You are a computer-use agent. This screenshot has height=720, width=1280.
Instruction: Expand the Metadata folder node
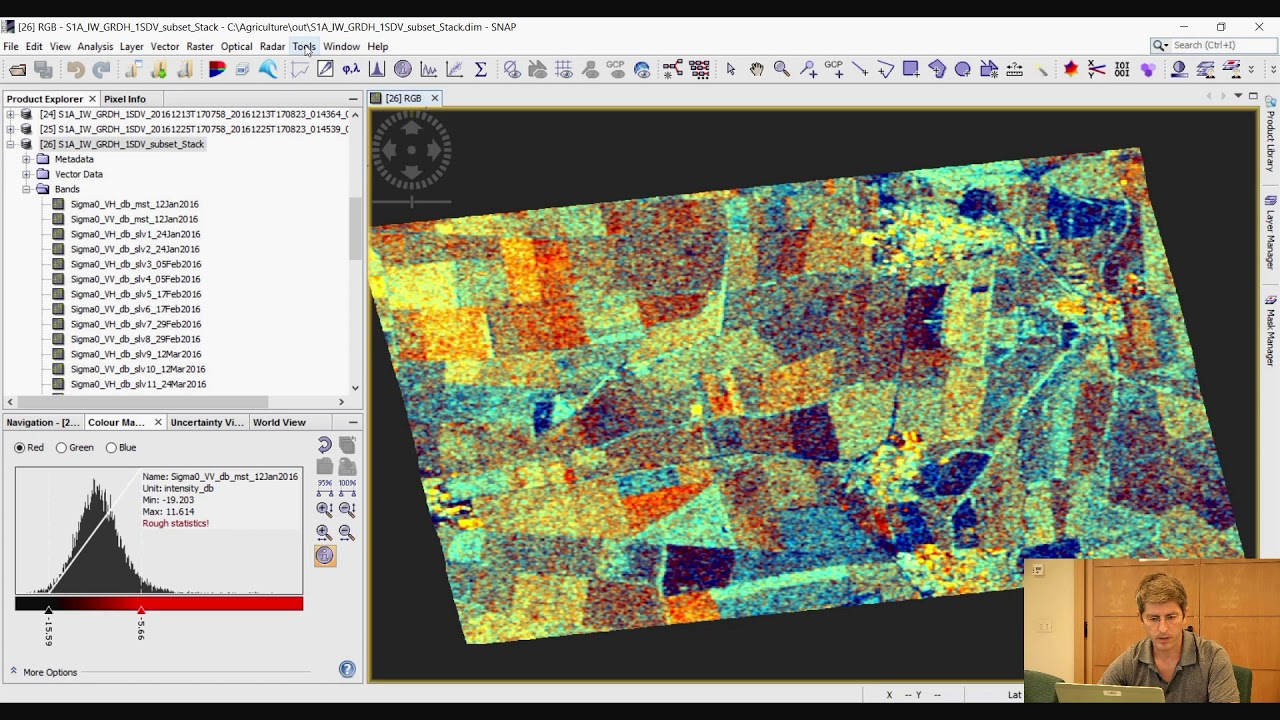27,159
